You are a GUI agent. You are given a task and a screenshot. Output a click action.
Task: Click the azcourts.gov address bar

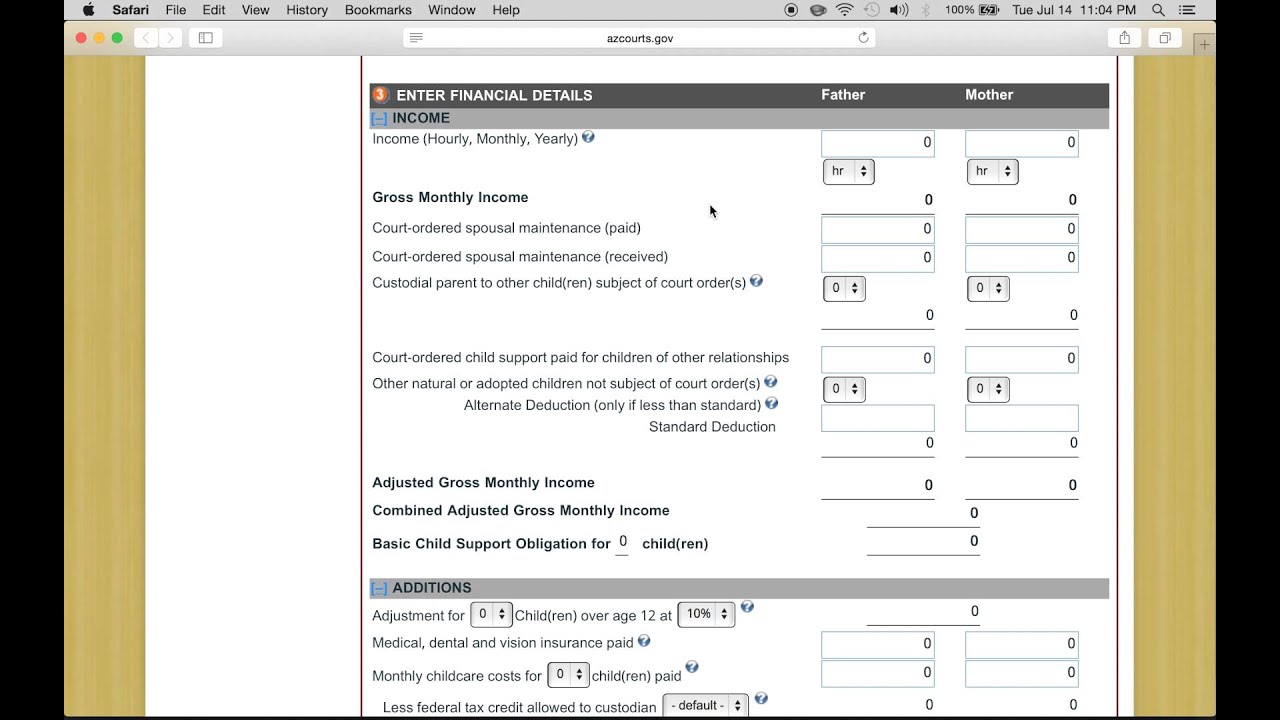click(x=640, y=38)
